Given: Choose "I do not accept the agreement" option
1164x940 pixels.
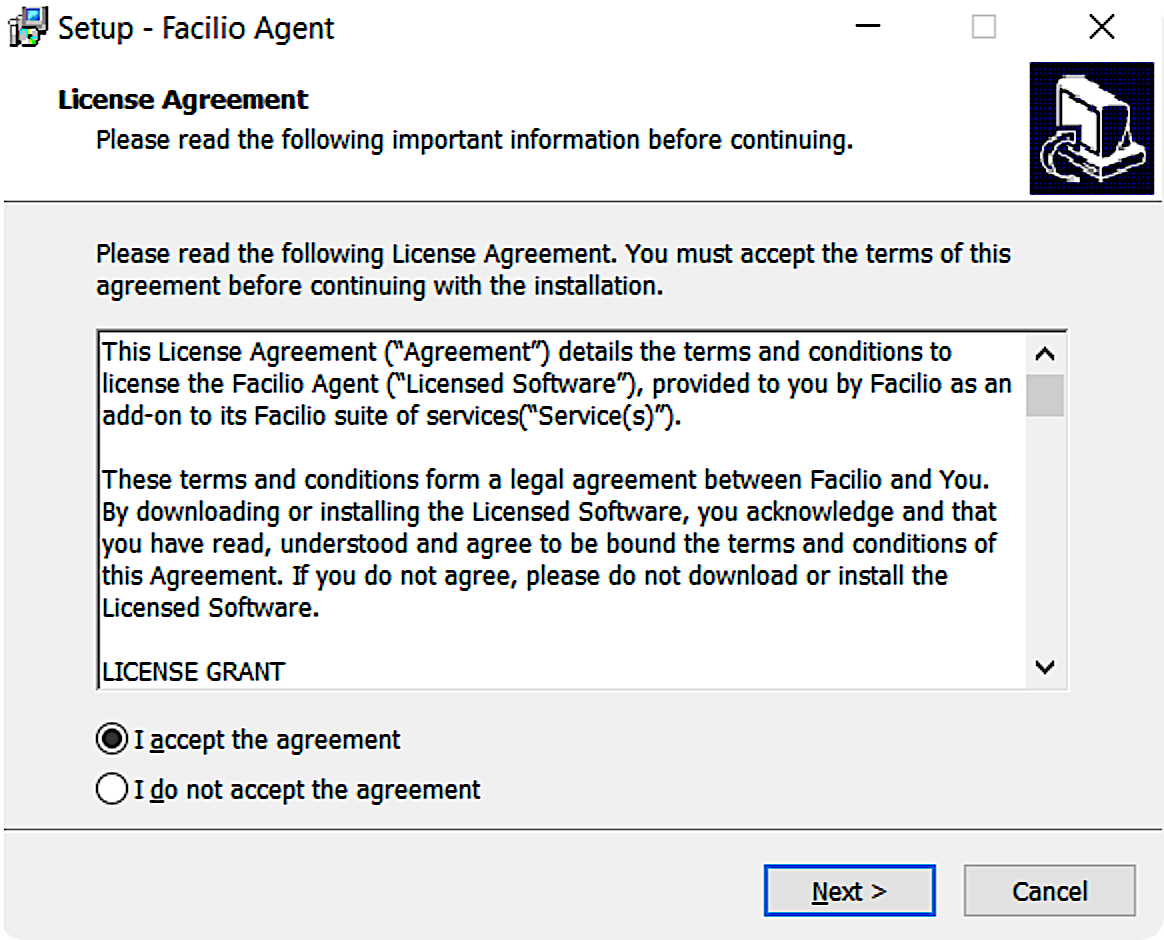Looking at the screenshot, I should 110,790.
